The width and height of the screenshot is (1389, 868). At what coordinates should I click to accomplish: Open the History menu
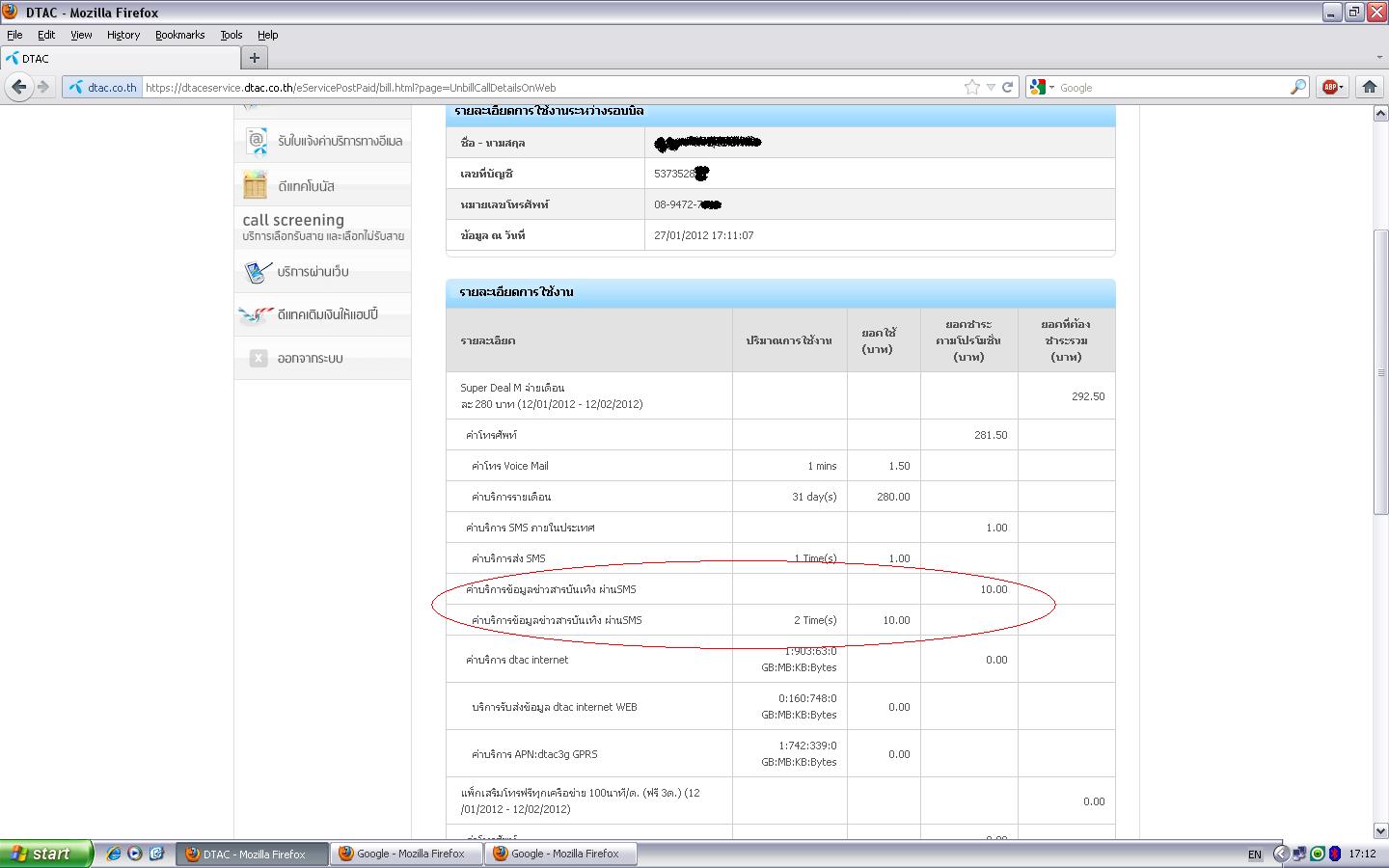[x=123, y=35]
